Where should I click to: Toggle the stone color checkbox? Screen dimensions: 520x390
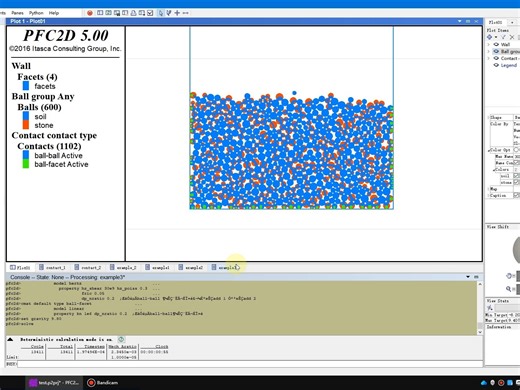coord(517,182)
